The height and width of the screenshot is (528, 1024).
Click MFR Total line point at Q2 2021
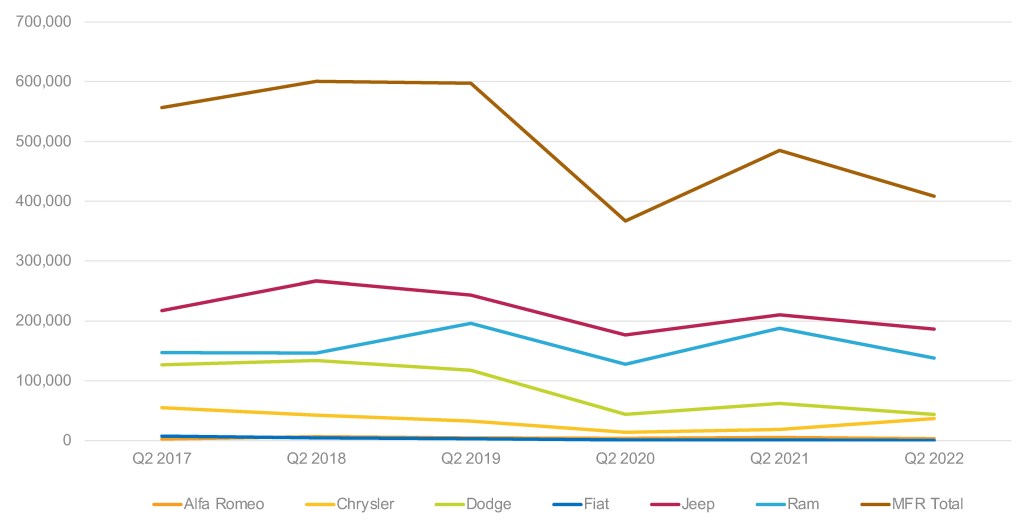pos(780,150)
